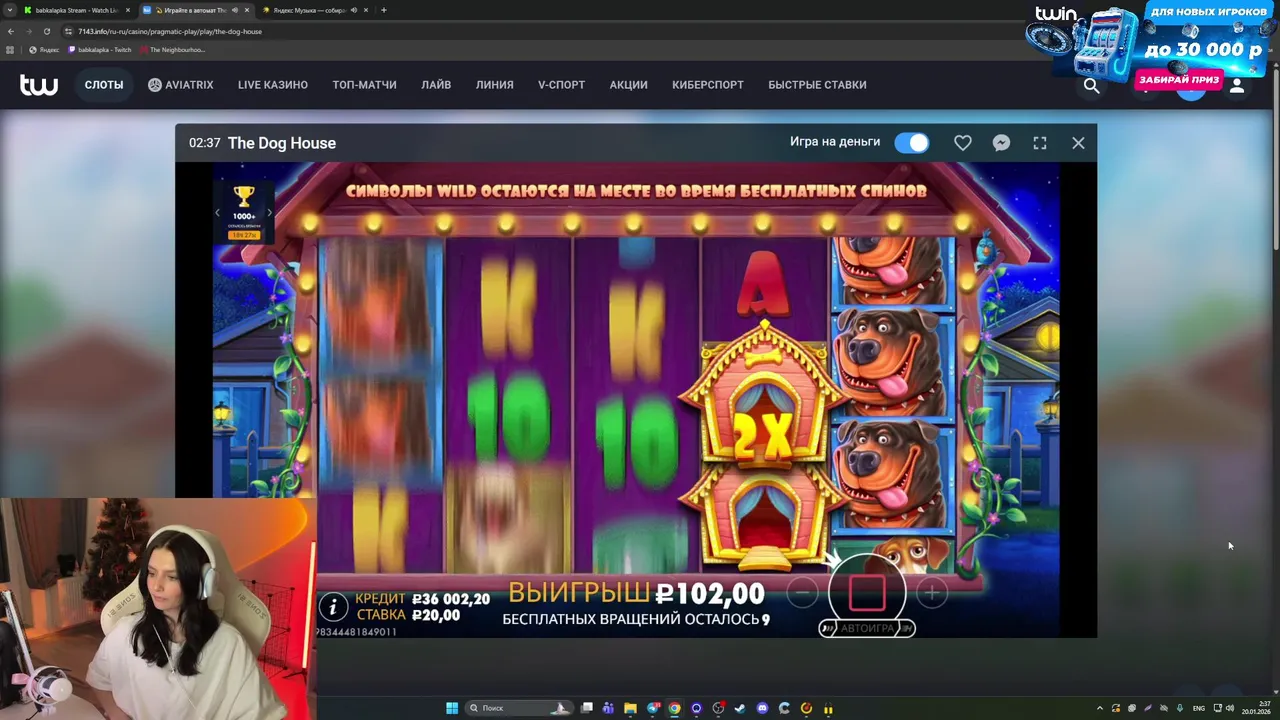Open the КИБЕРСПОРТ section

point(708,85)
